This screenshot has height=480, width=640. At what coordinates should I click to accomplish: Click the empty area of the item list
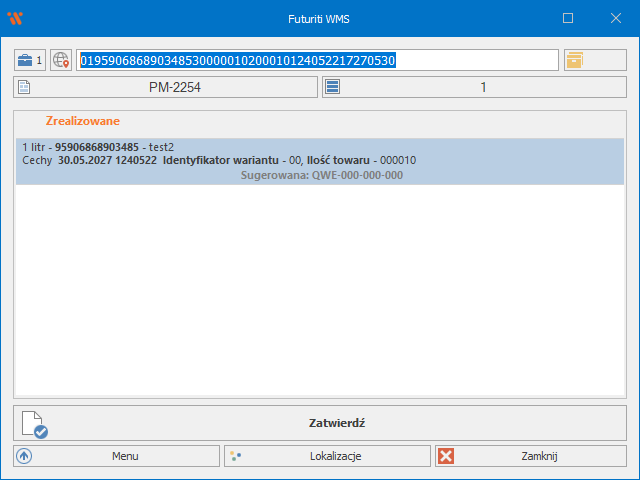[320, 290]
